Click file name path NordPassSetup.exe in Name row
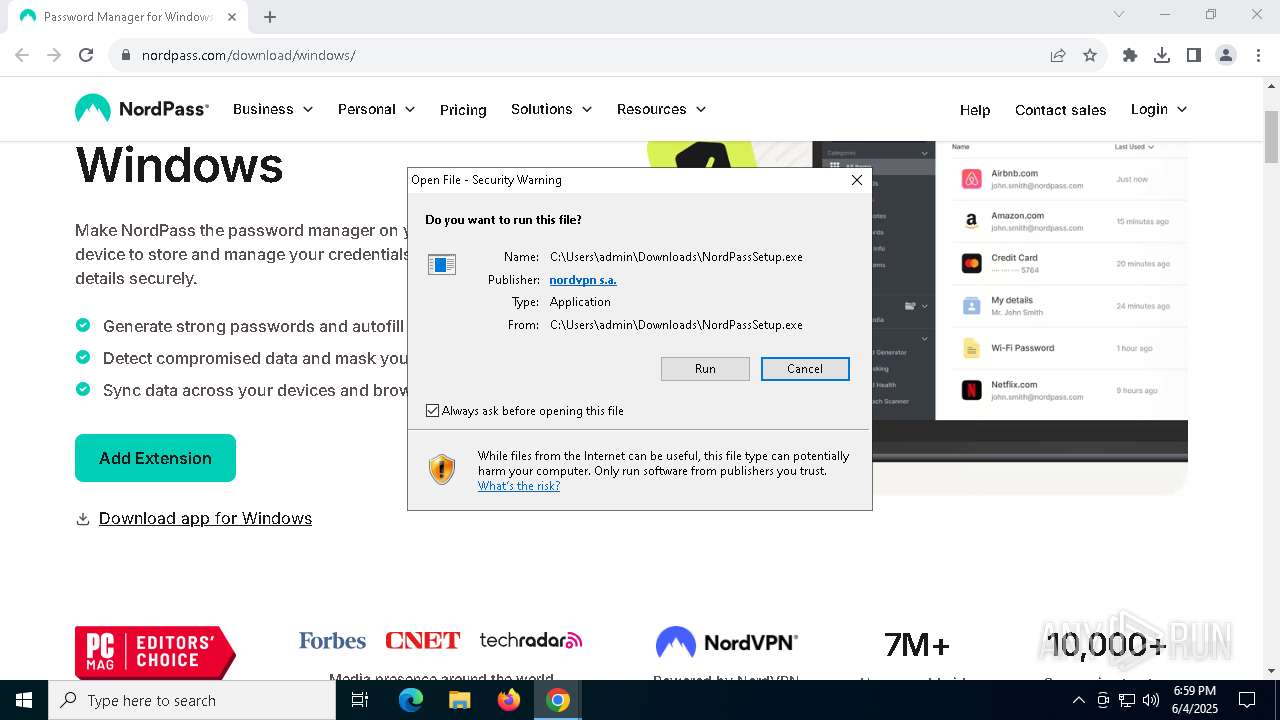This screenshot has width=1280, height=720. [x=676, y=257]
